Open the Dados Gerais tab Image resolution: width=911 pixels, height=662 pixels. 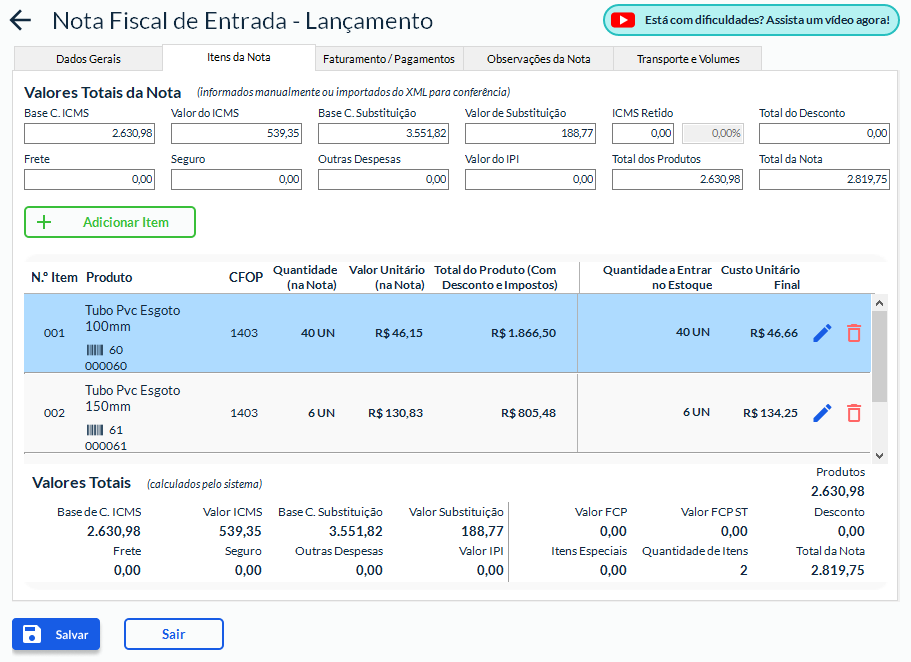pos(88,59)
